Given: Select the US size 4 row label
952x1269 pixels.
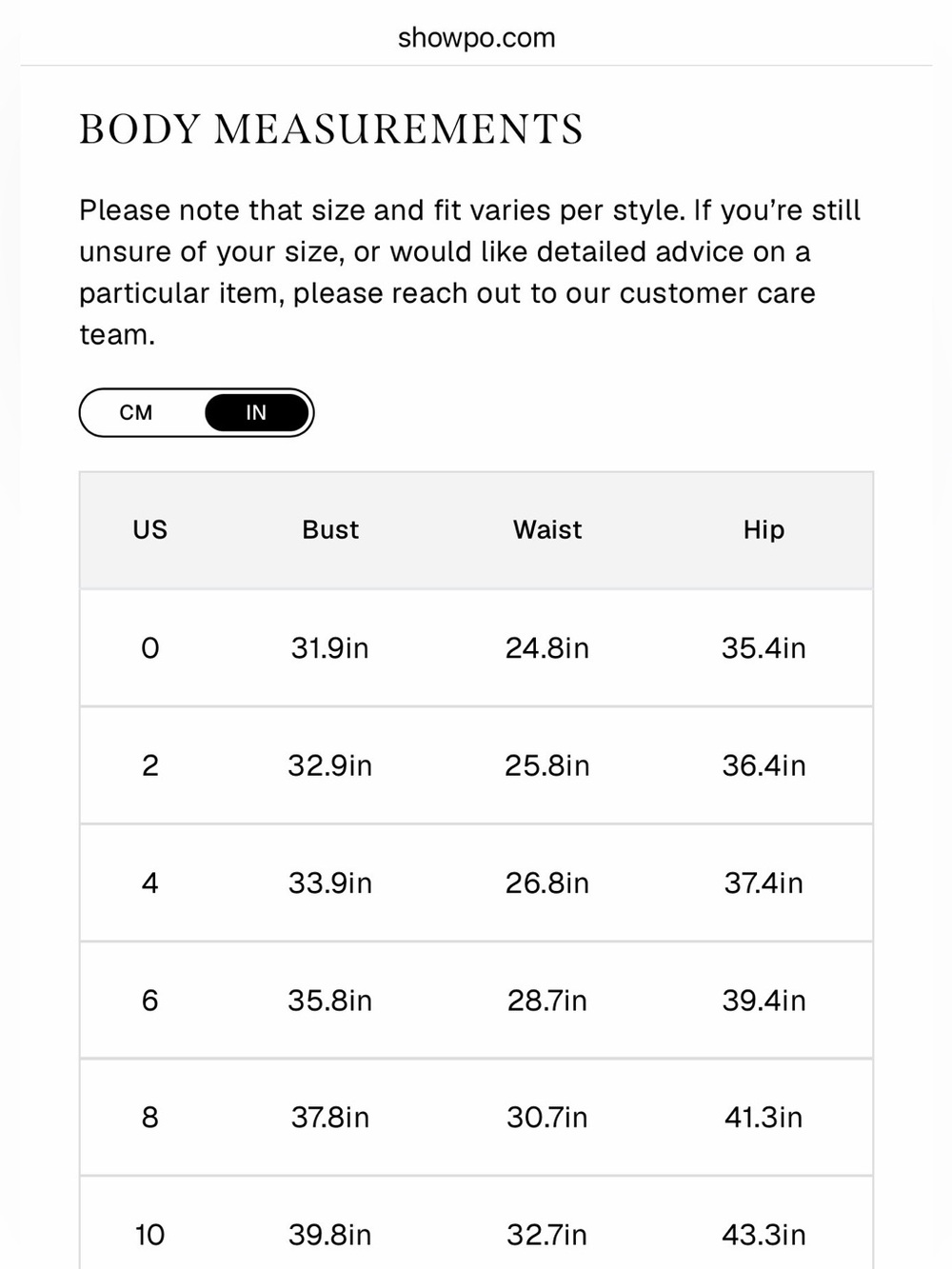Looking at the screenshot, I should click(149, 882).
